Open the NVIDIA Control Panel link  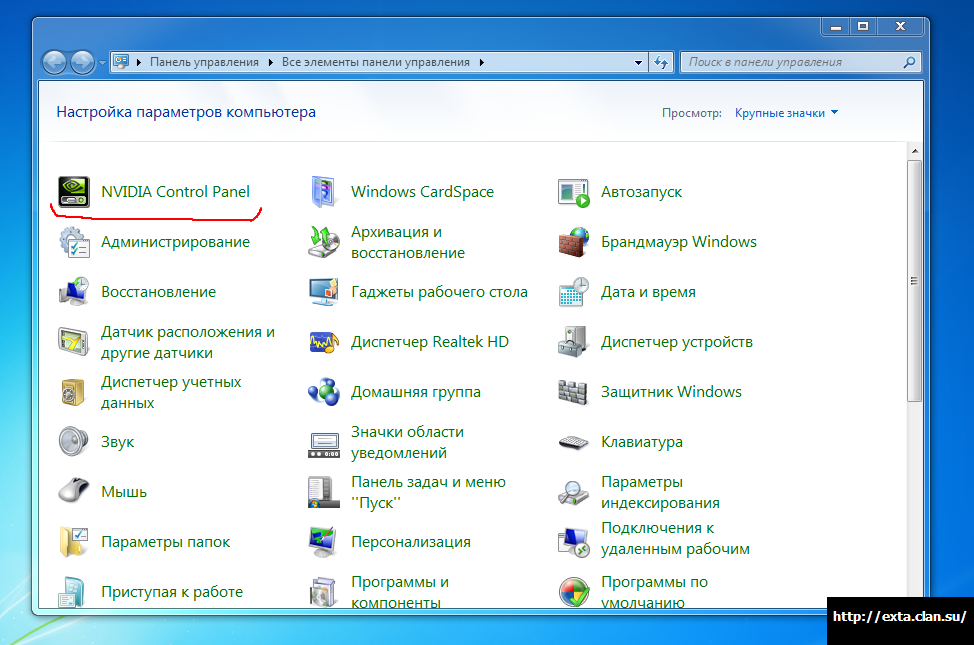click(175, 191)
